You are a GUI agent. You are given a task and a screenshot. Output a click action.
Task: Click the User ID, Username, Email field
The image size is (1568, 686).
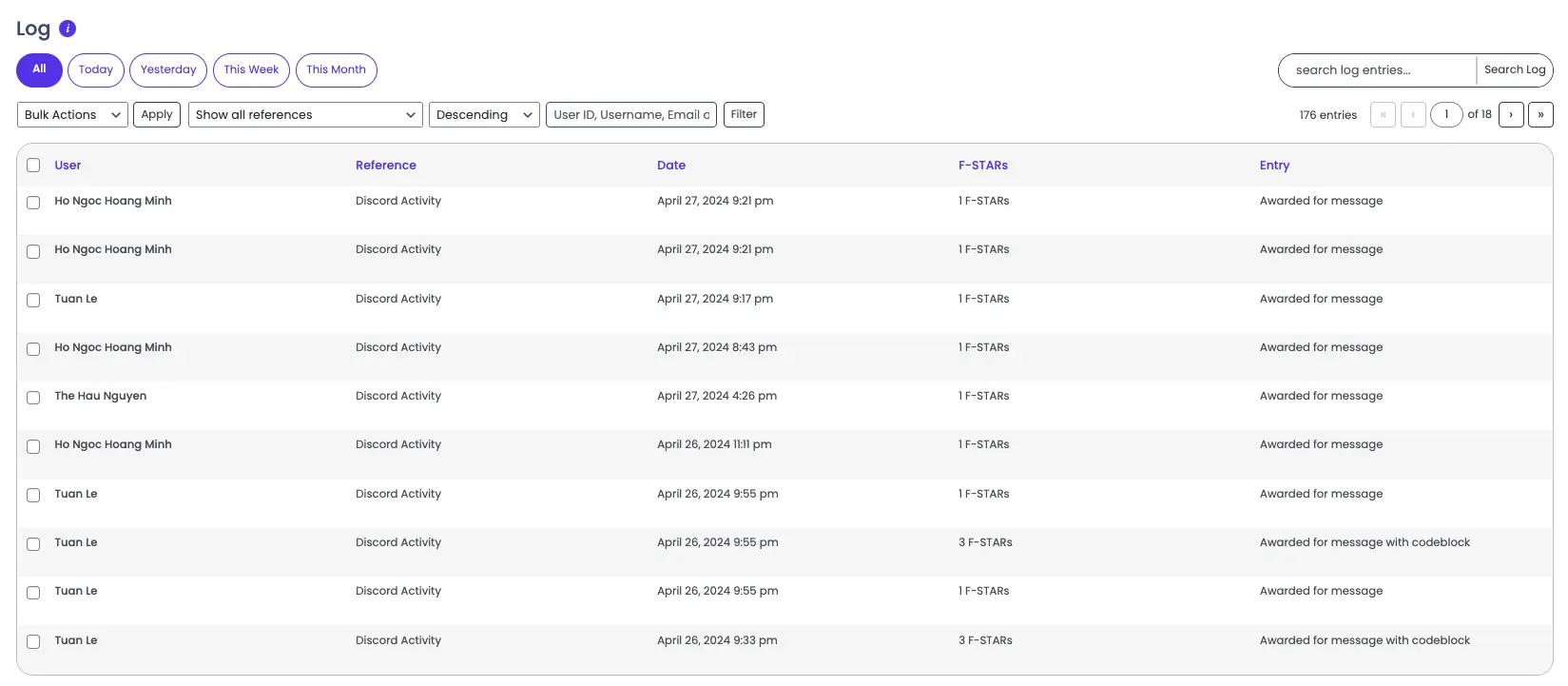pyautogui.click(x=631, y=115)
